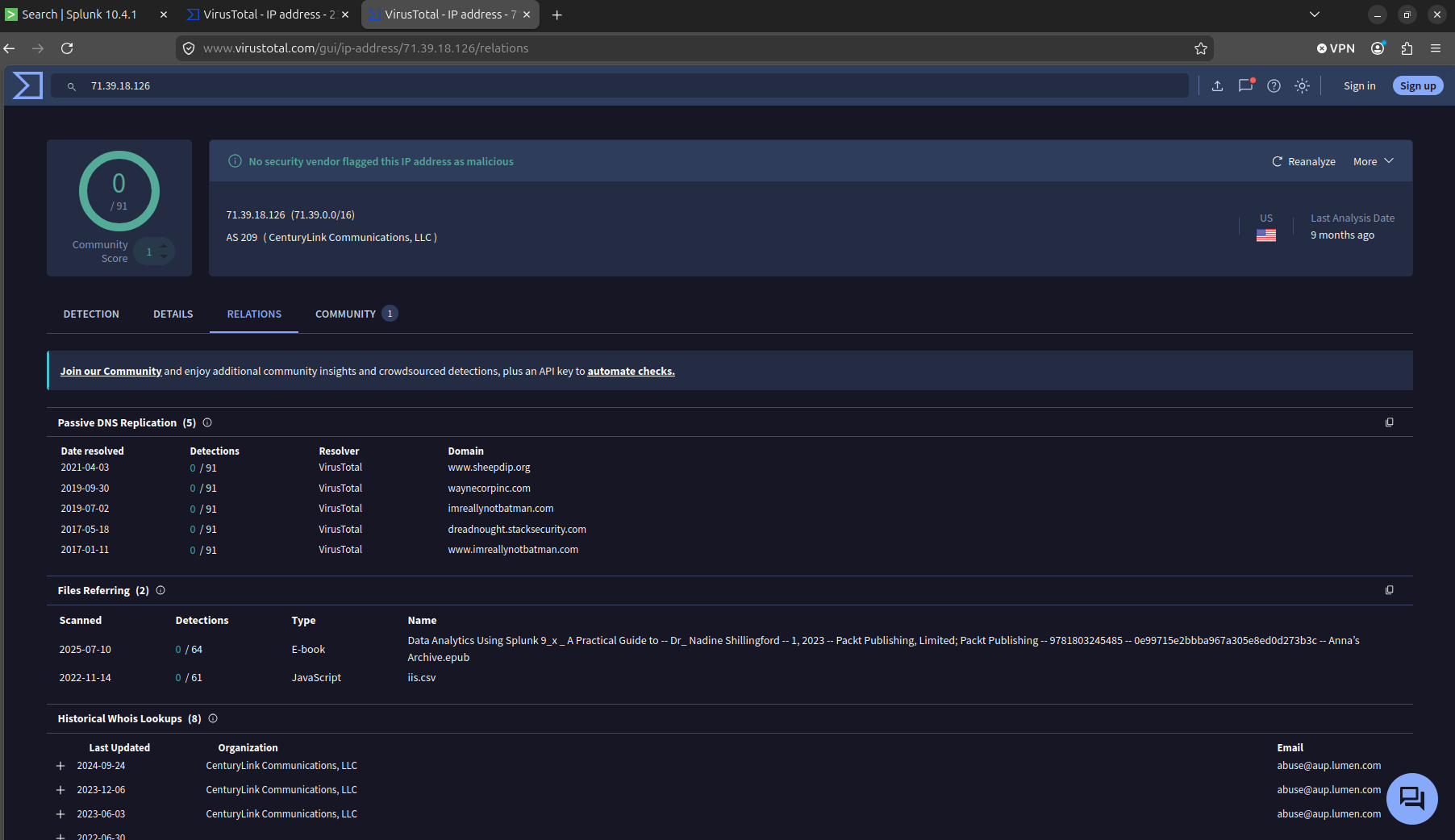Open the iis.csv file entry
The image size is (1455, 840).
pos(421,678)
